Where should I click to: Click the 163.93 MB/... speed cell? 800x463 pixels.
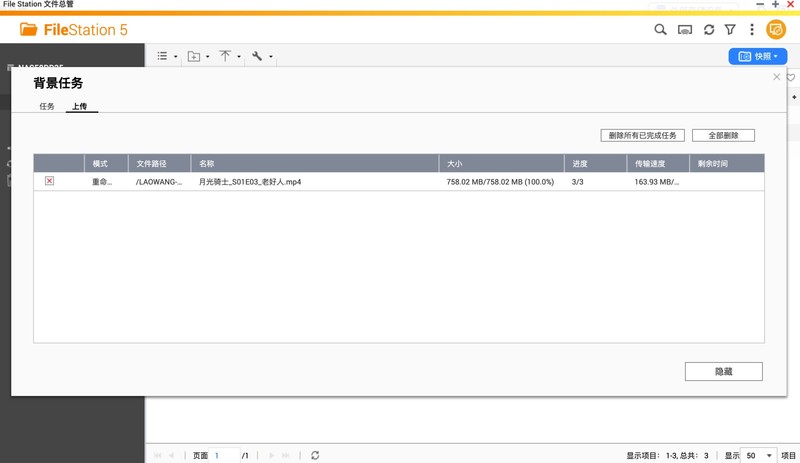click(657, 182)
